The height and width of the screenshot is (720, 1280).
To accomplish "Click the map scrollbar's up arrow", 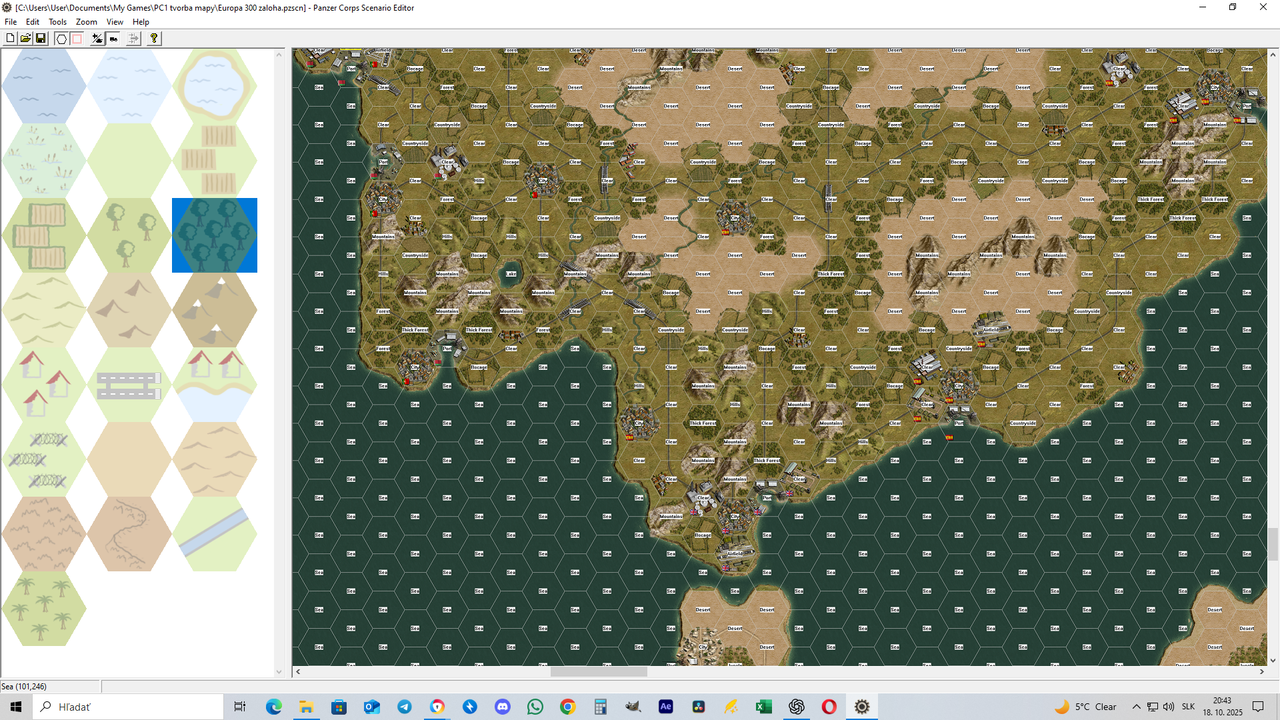I will [1273, 53].
